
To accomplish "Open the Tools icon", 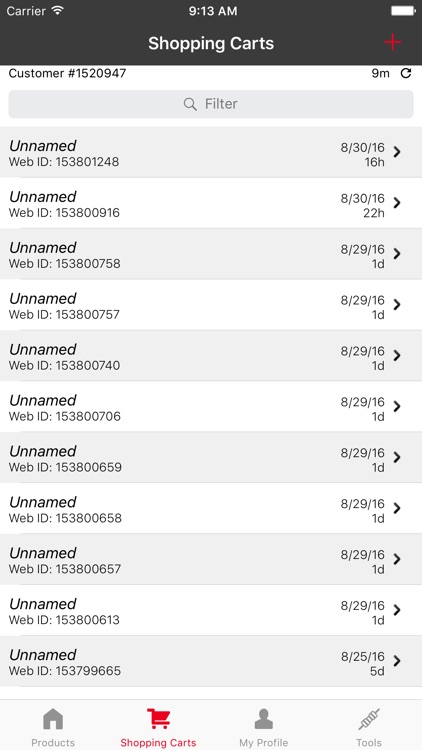I will (x=369, y=718).
